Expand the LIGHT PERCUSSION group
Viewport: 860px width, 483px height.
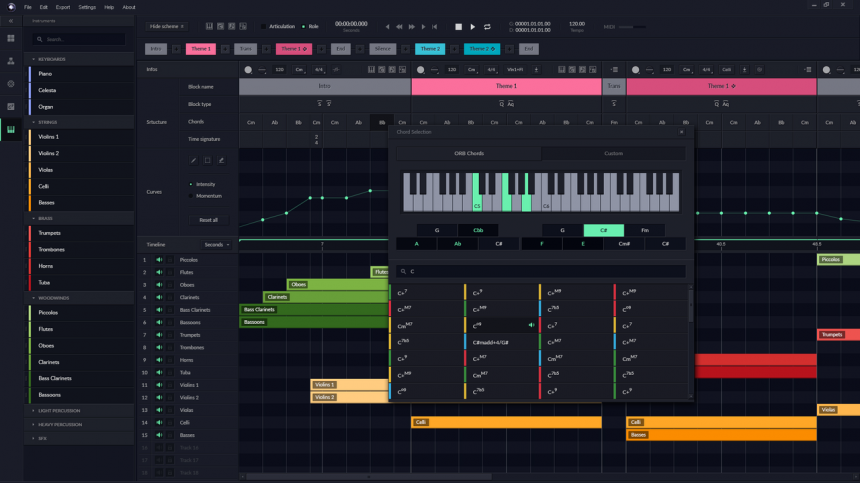click(x=33, y=411)
